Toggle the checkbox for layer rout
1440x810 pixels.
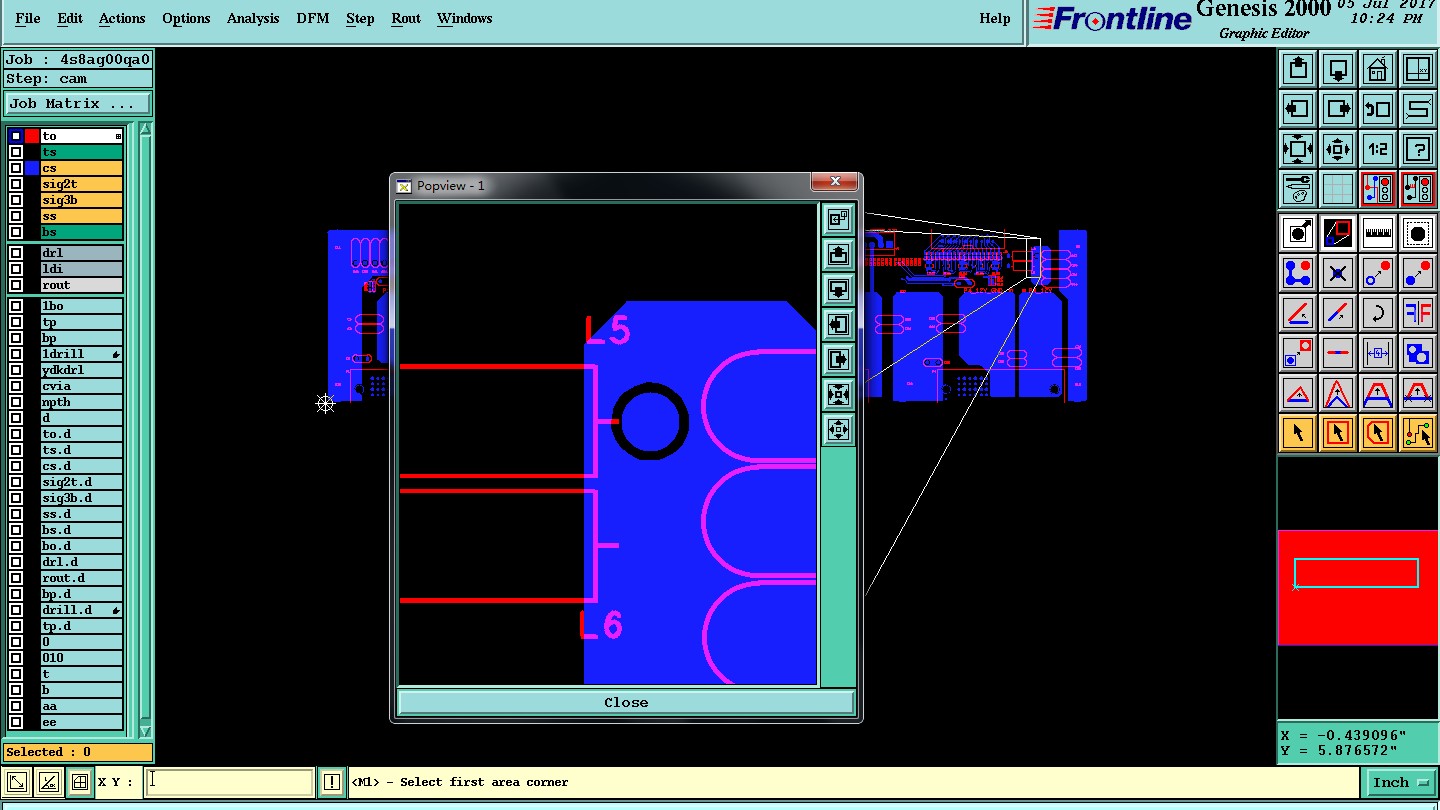(x=16, y=285)
